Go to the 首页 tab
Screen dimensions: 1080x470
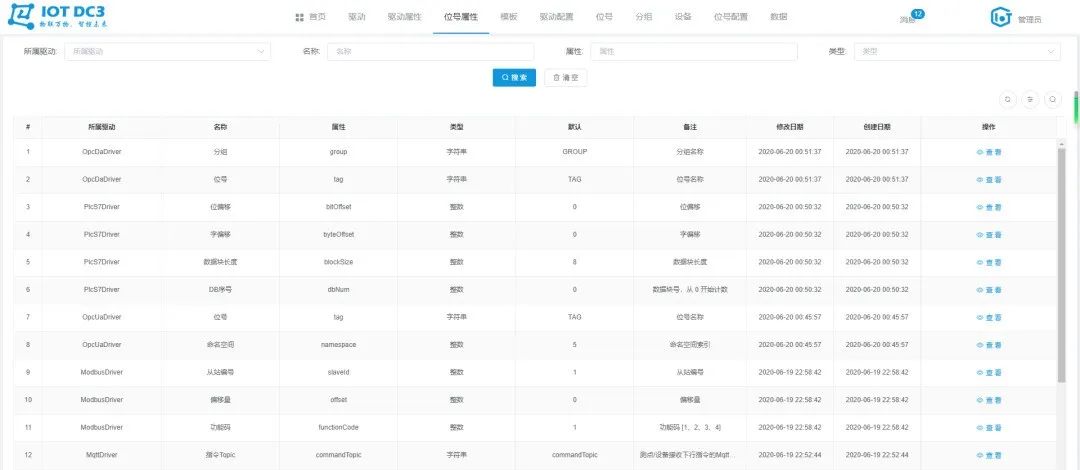[x=311, y=17]
